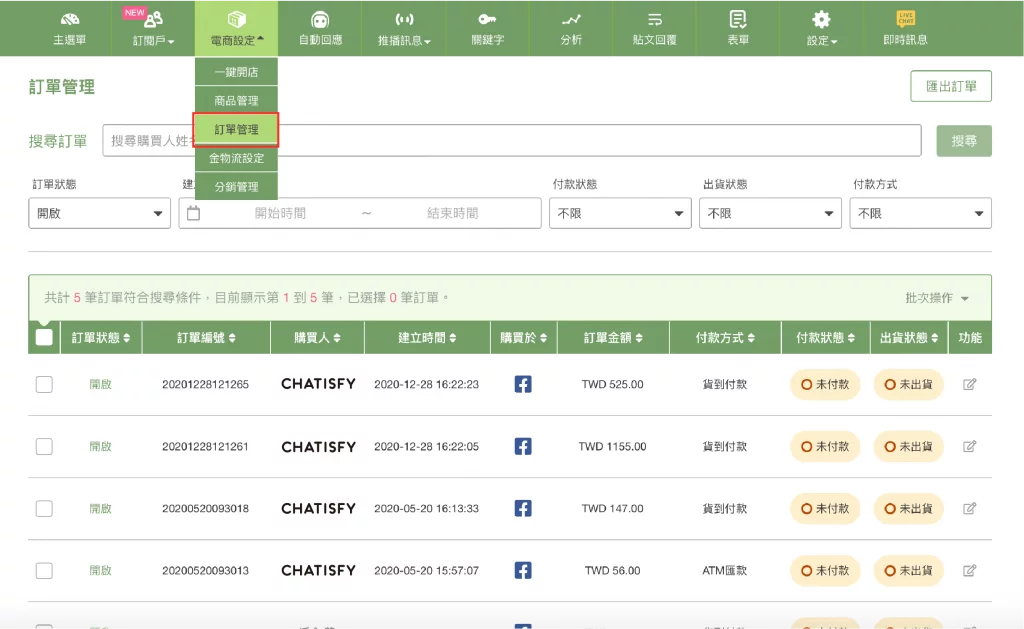Click amount TWD 525.00
The height and width of the screenshot is (629, 1024).
point(613,384)
